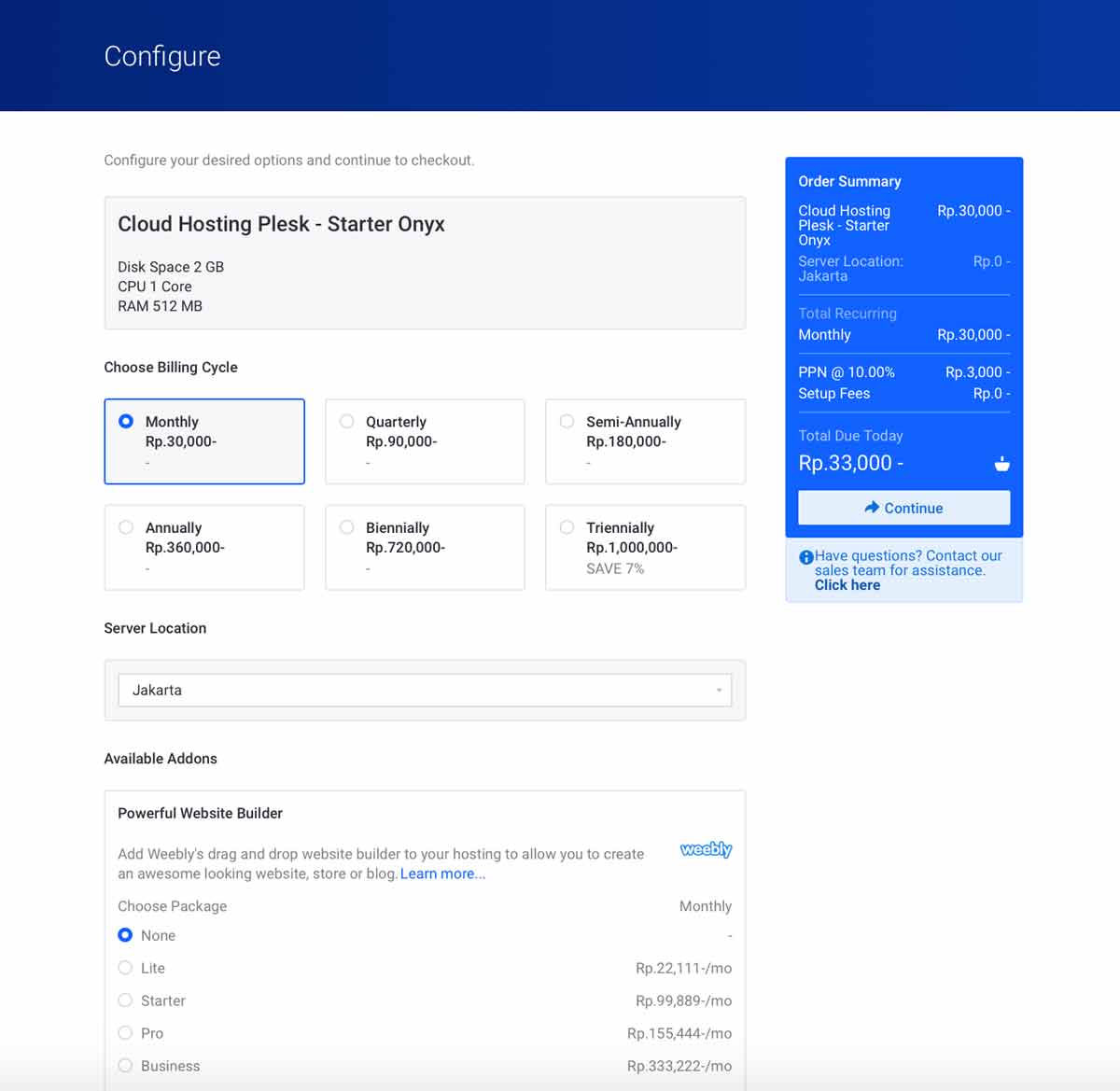
Task: Click here to contact the sales team
Action: coord(847,584)
